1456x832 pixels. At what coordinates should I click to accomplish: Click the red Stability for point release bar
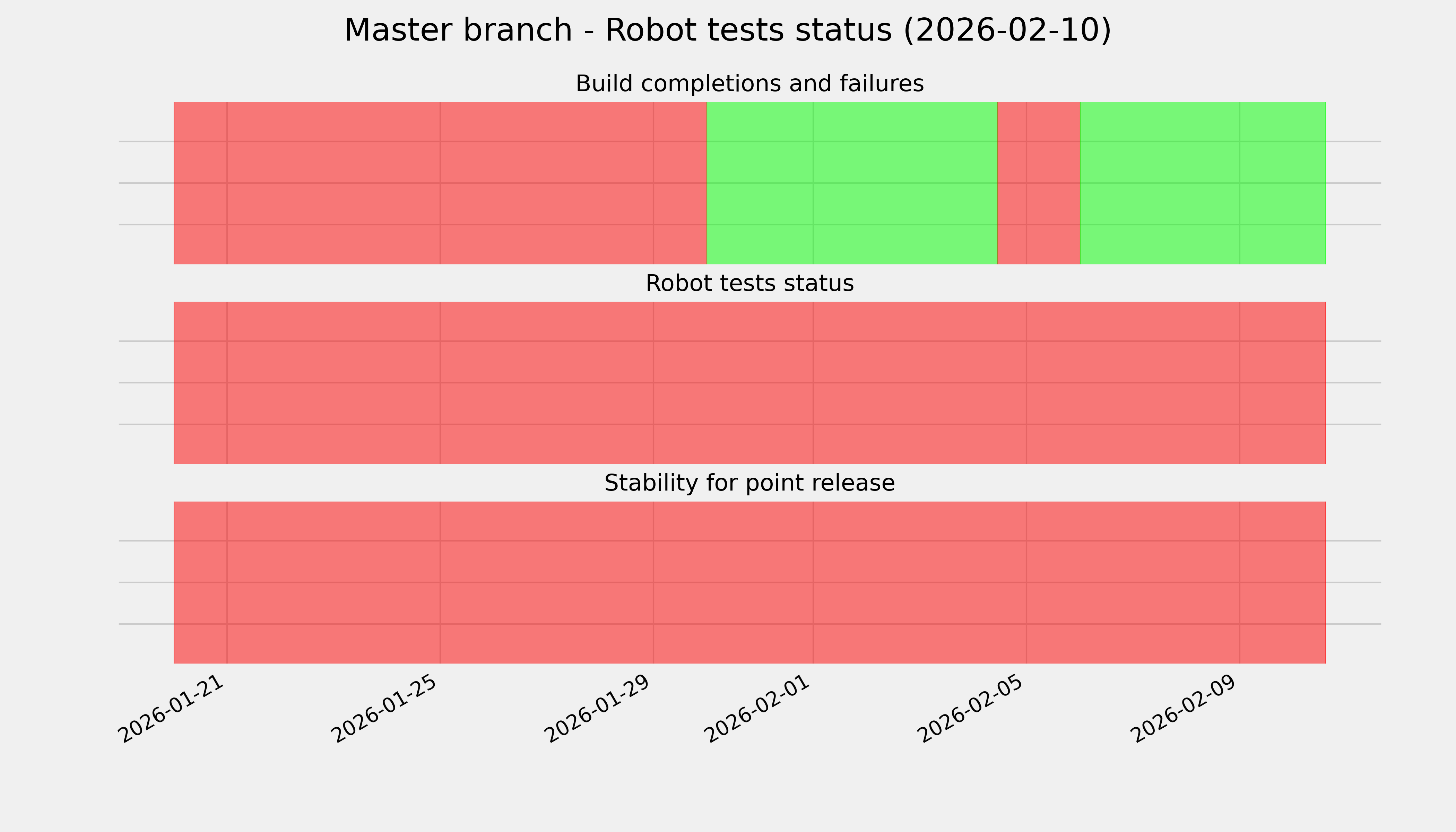click(749, 582)
